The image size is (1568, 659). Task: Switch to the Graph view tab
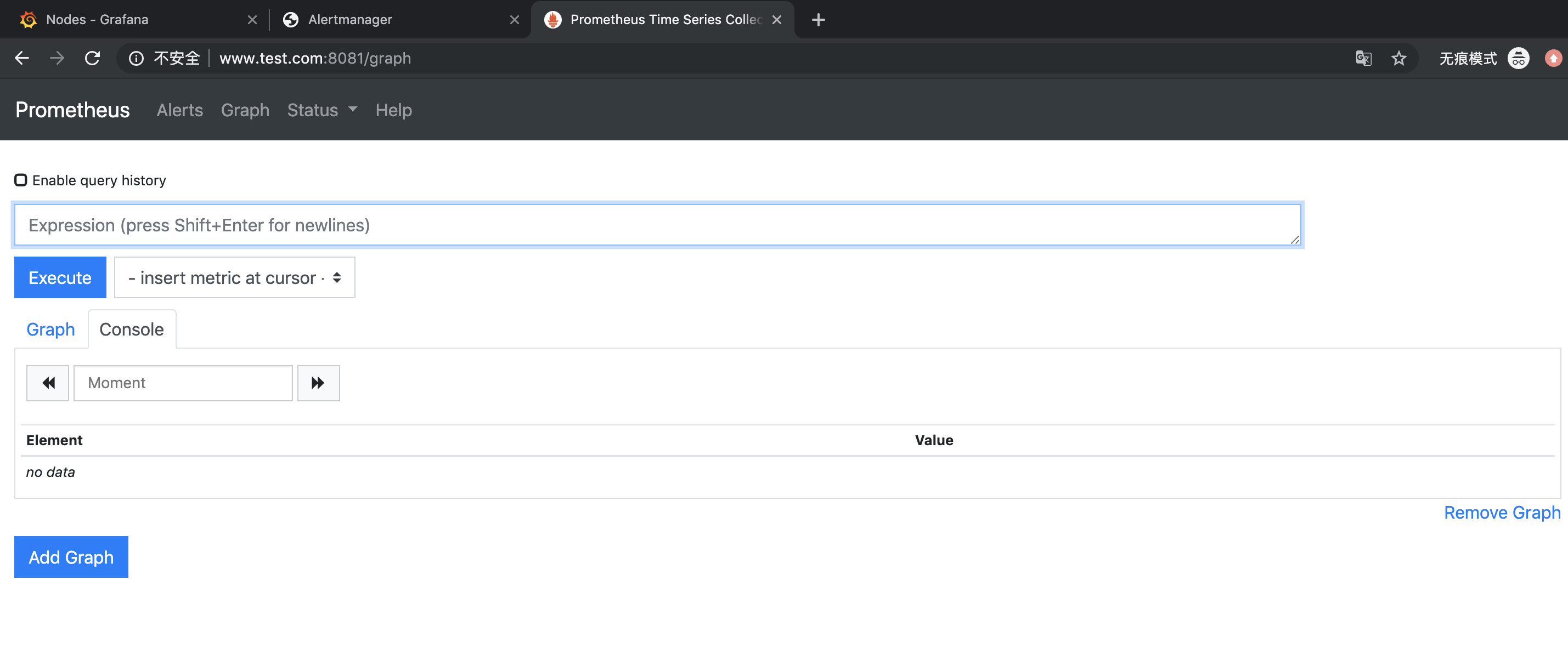[x=50, y=329]
